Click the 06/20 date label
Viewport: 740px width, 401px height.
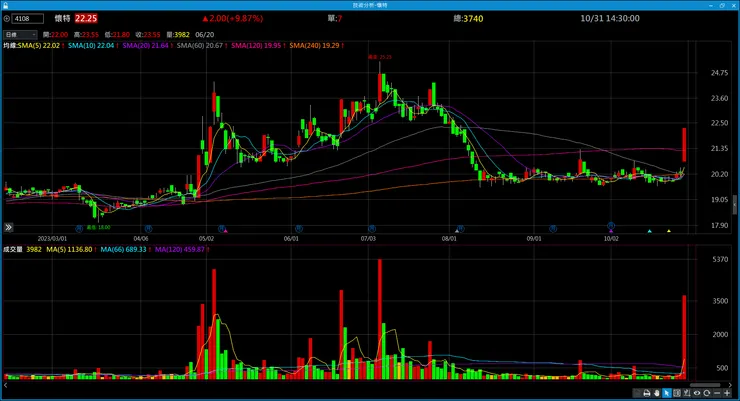coord(204,34)
